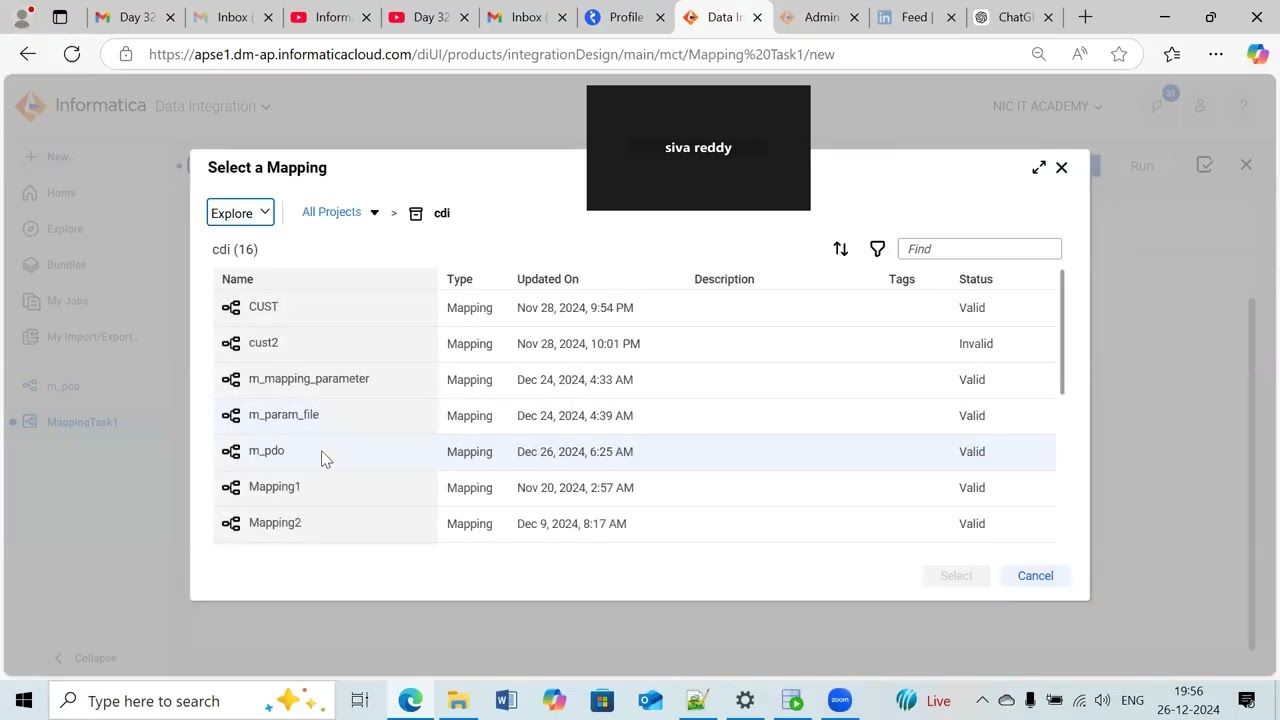The image size is (1280, 720).
Task: Open the Copilot icon in Edge
Action: click(1257, 54)
